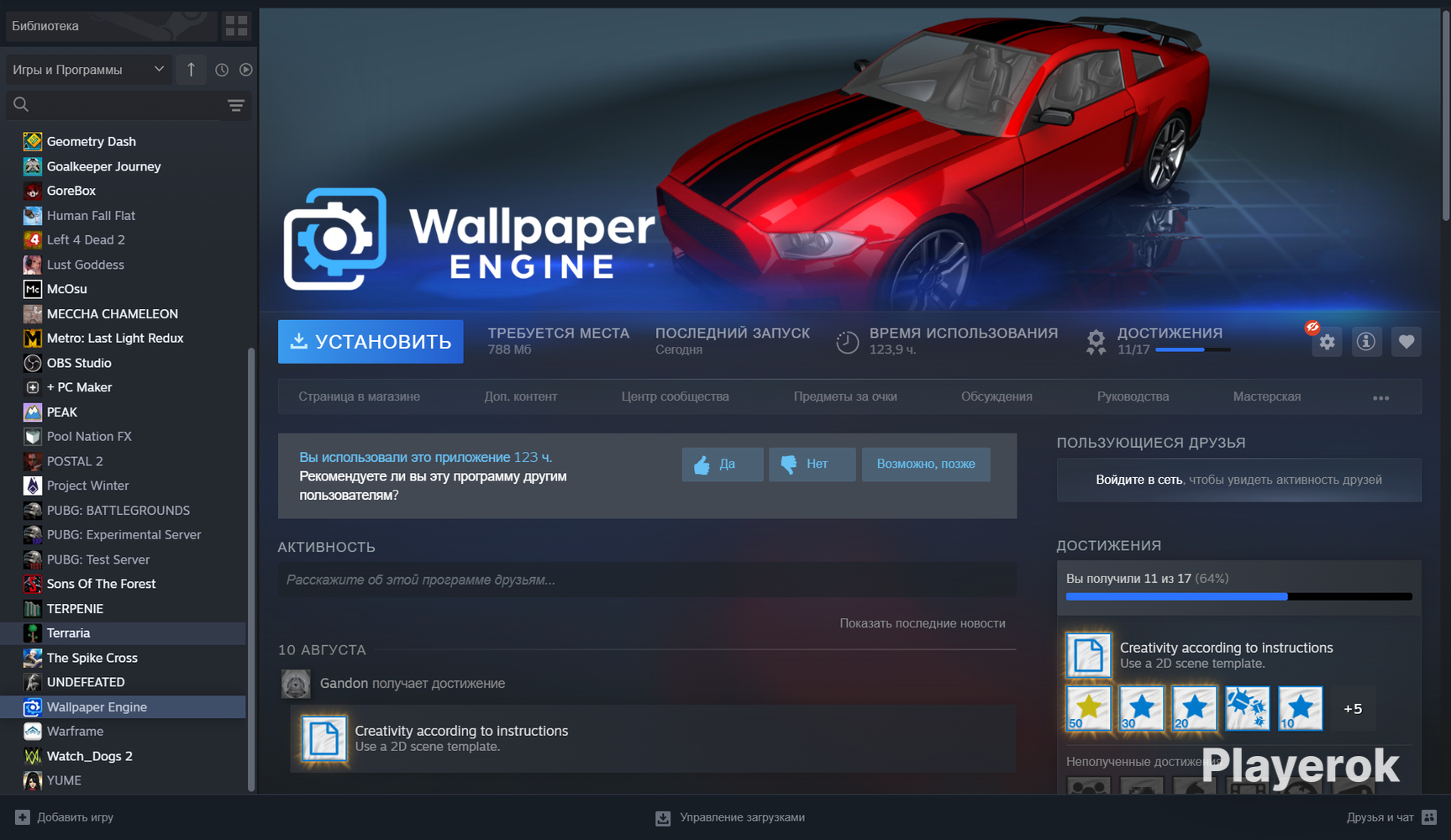Click the library search magnifier icon
This screenshot has width=1451, height=840.
click(x=21, y=104)
